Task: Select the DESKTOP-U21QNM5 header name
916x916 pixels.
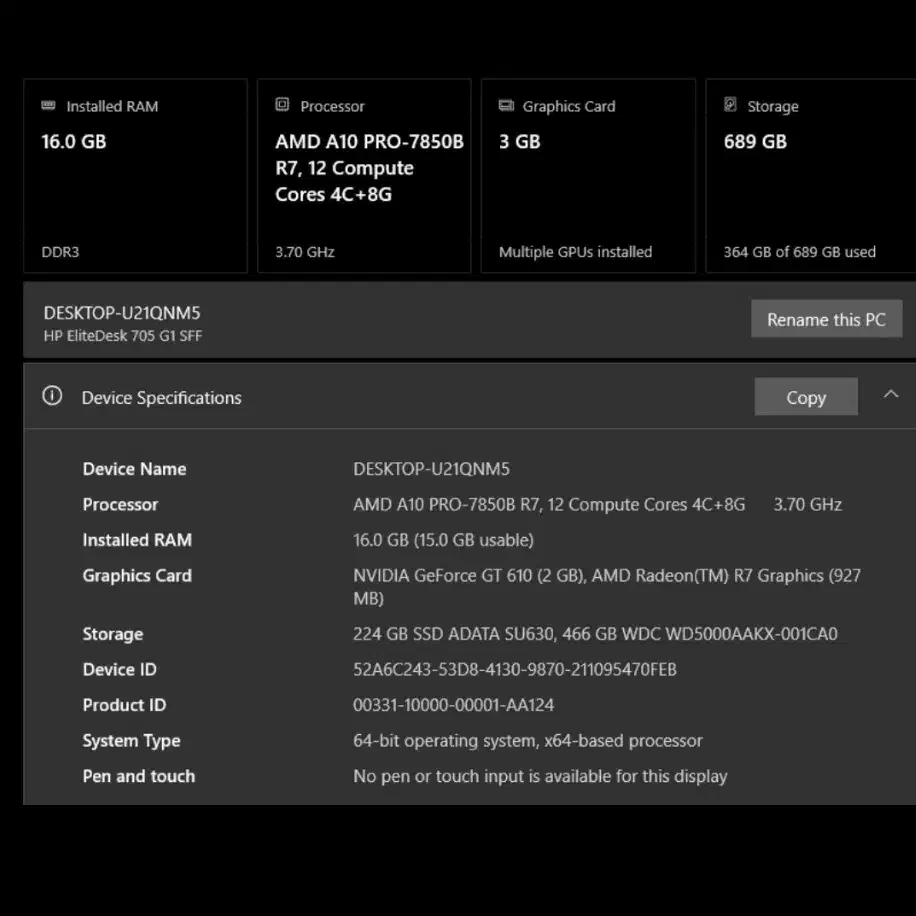Action: pyautogui.click(x=122, y=313)
